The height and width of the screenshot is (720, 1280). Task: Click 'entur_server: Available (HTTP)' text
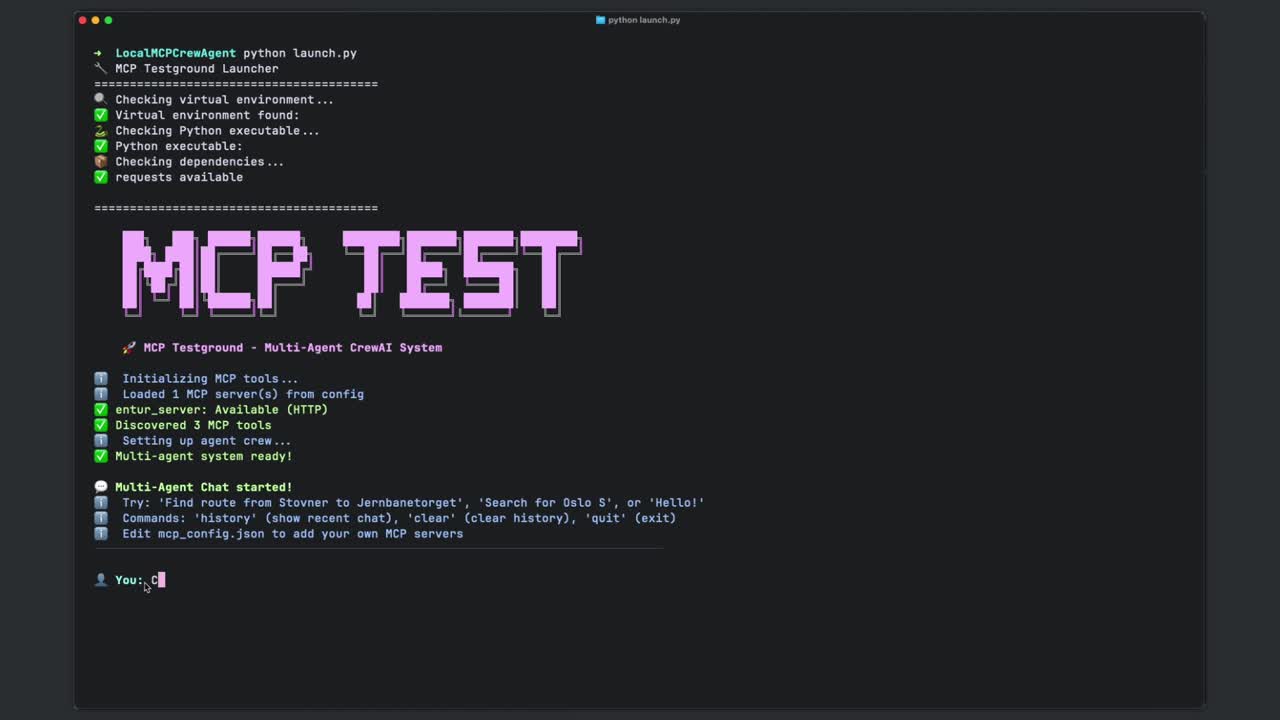[222, 410]
